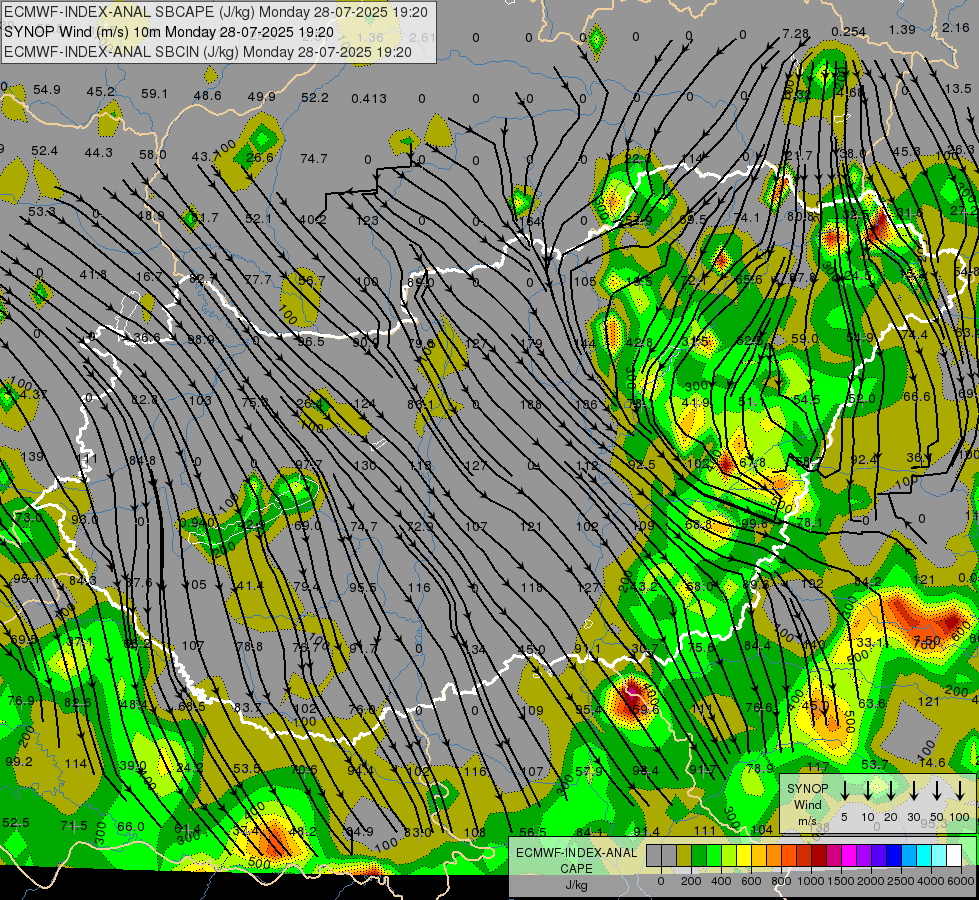Select the map value 58.0
The height and width of the screenshot is (900, 979).
tap(152, 154)
